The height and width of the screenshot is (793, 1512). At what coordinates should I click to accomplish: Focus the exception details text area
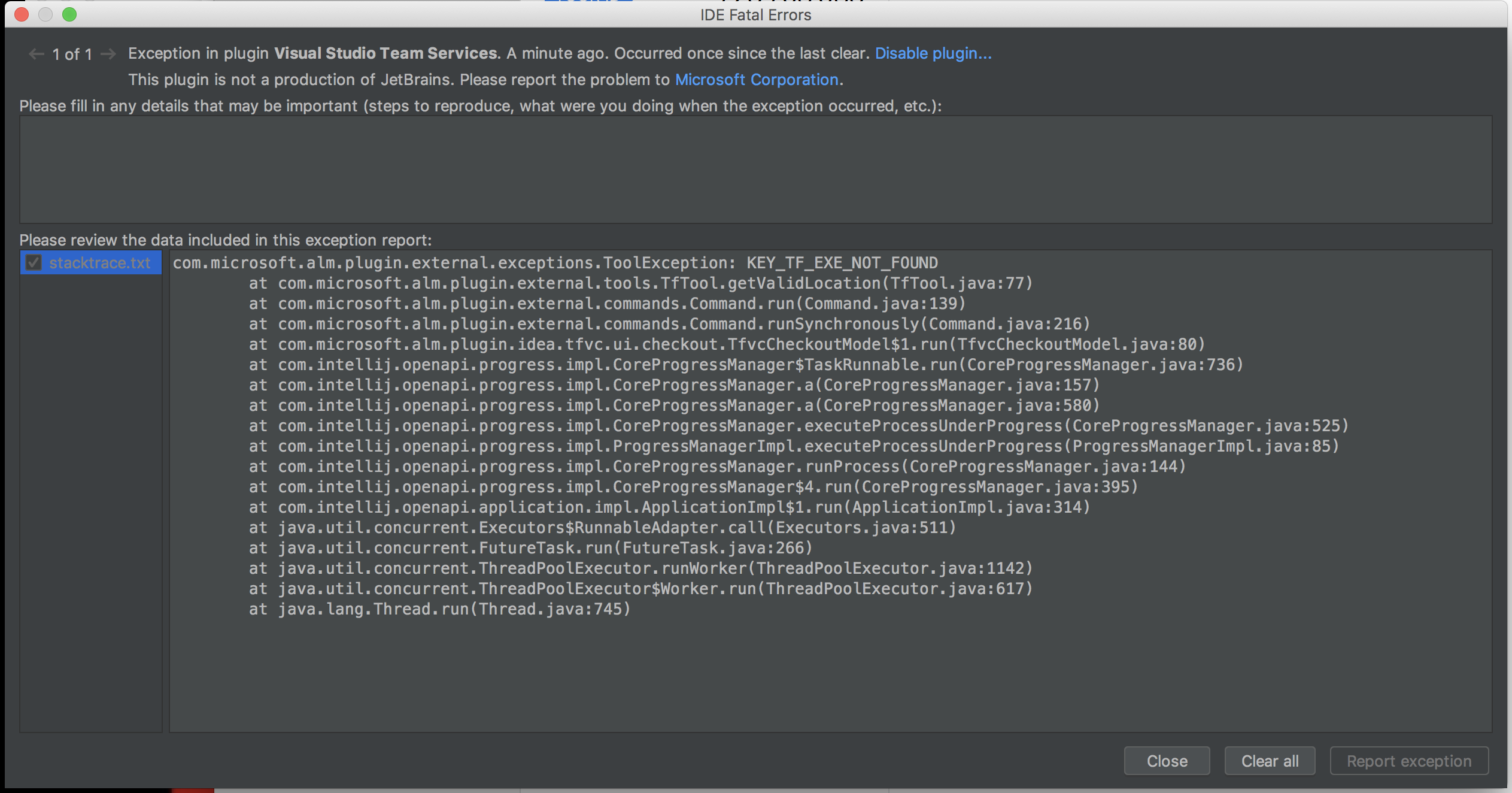point(755,170)
